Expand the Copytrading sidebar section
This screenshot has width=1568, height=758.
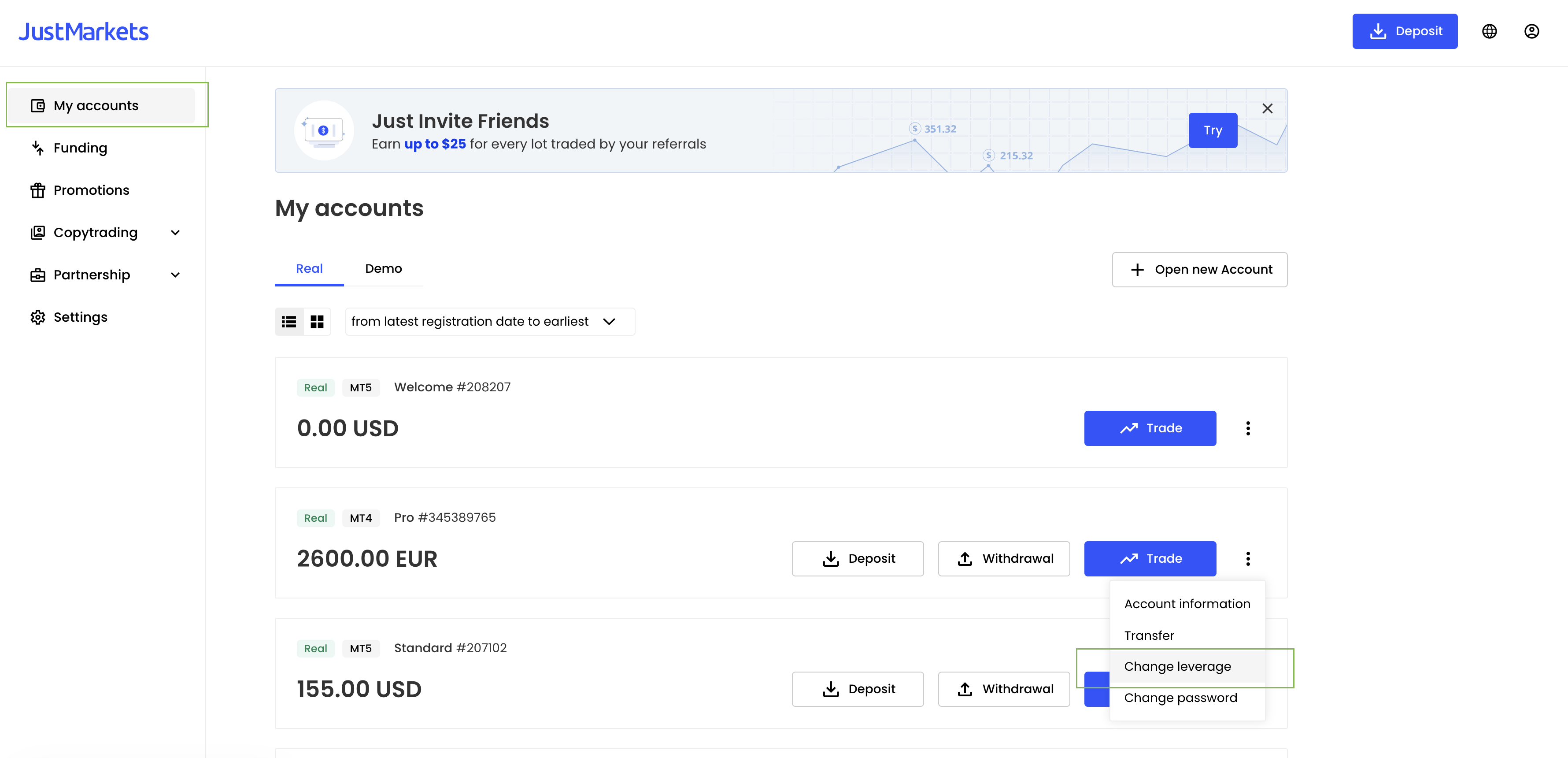coord(175,233)
